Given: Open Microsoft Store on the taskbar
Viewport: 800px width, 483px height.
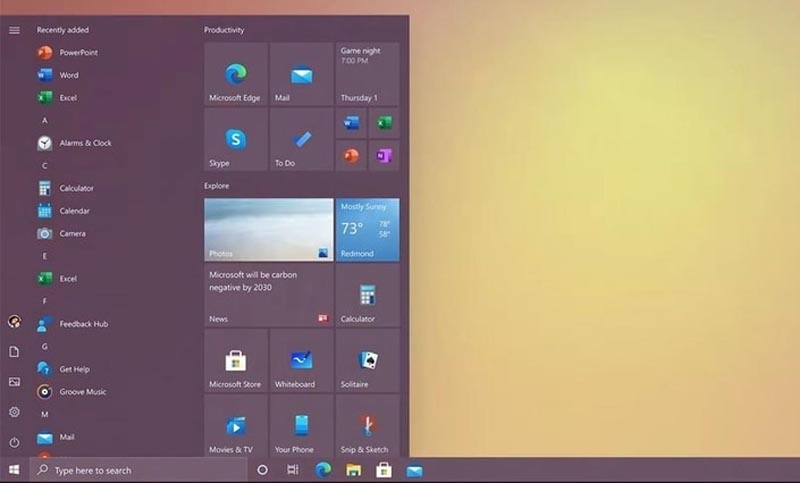Looking at the screenshot, I should tap(384, 470).
